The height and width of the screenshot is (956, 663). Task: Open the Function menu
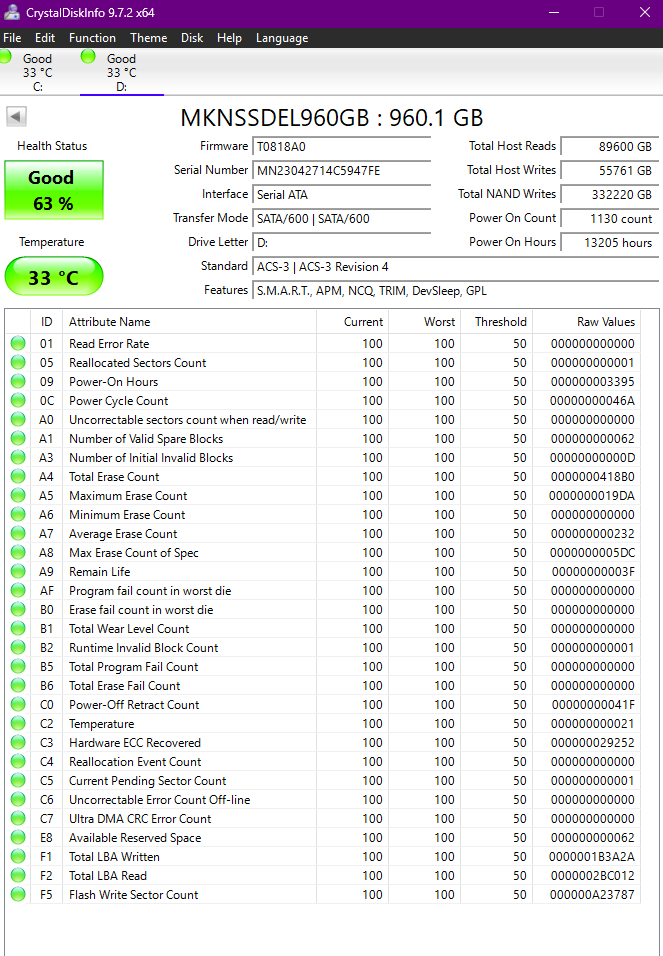92,38
